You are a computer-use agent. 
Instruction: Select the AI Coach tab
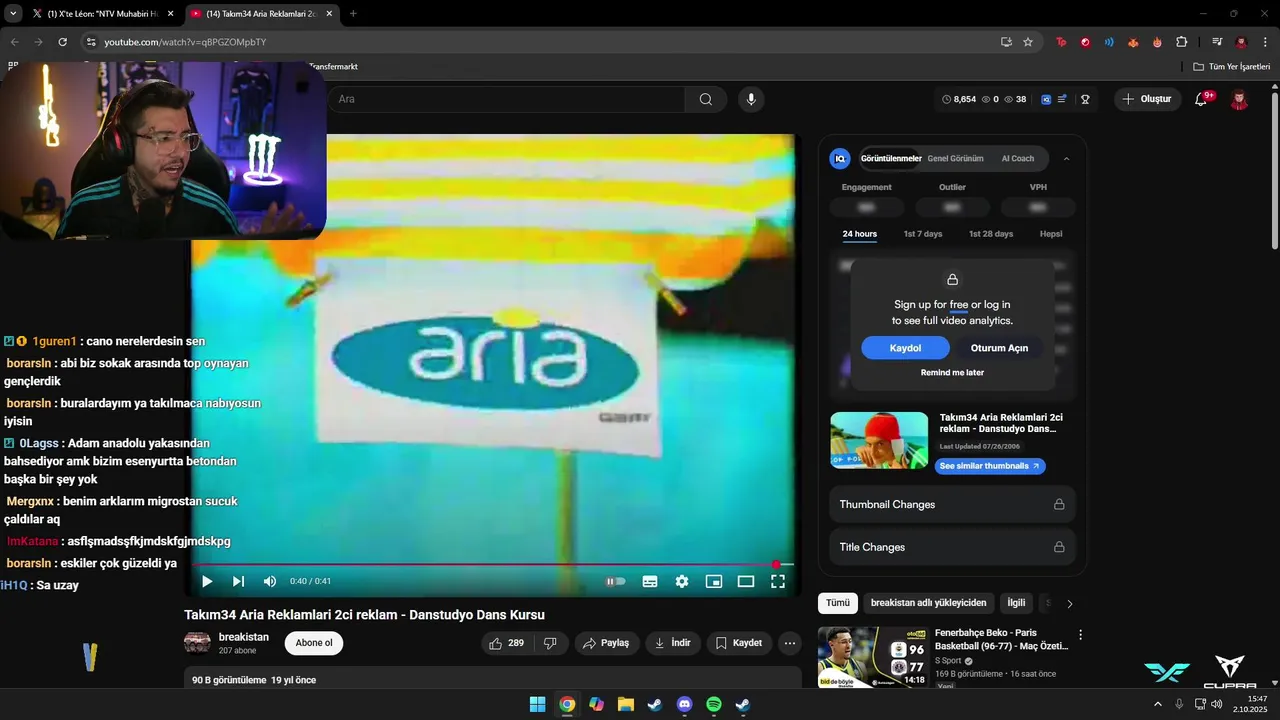[1018, 158]
